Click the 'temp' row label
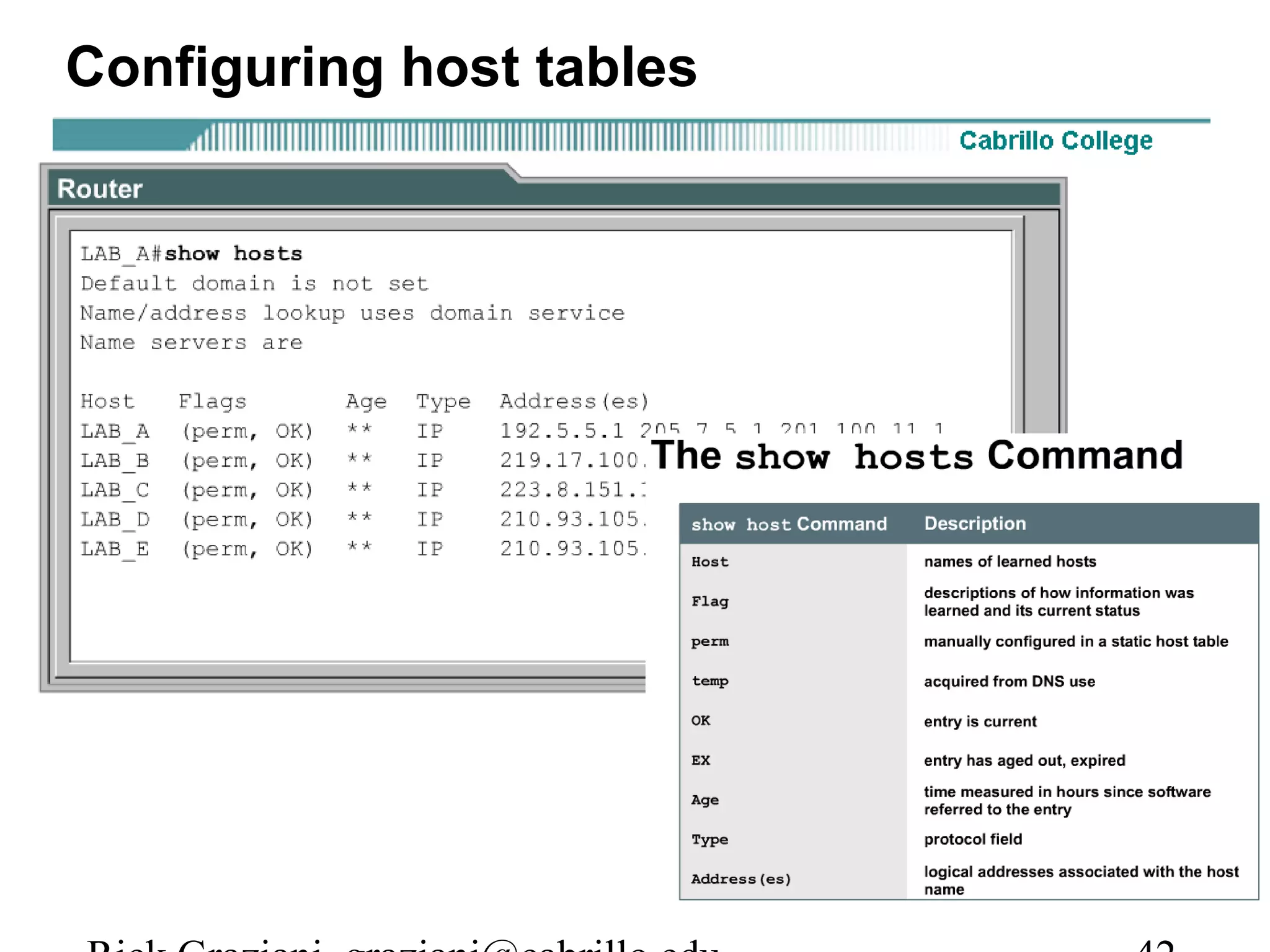Viewport: 1270px width, 952px height. point(710,681)
